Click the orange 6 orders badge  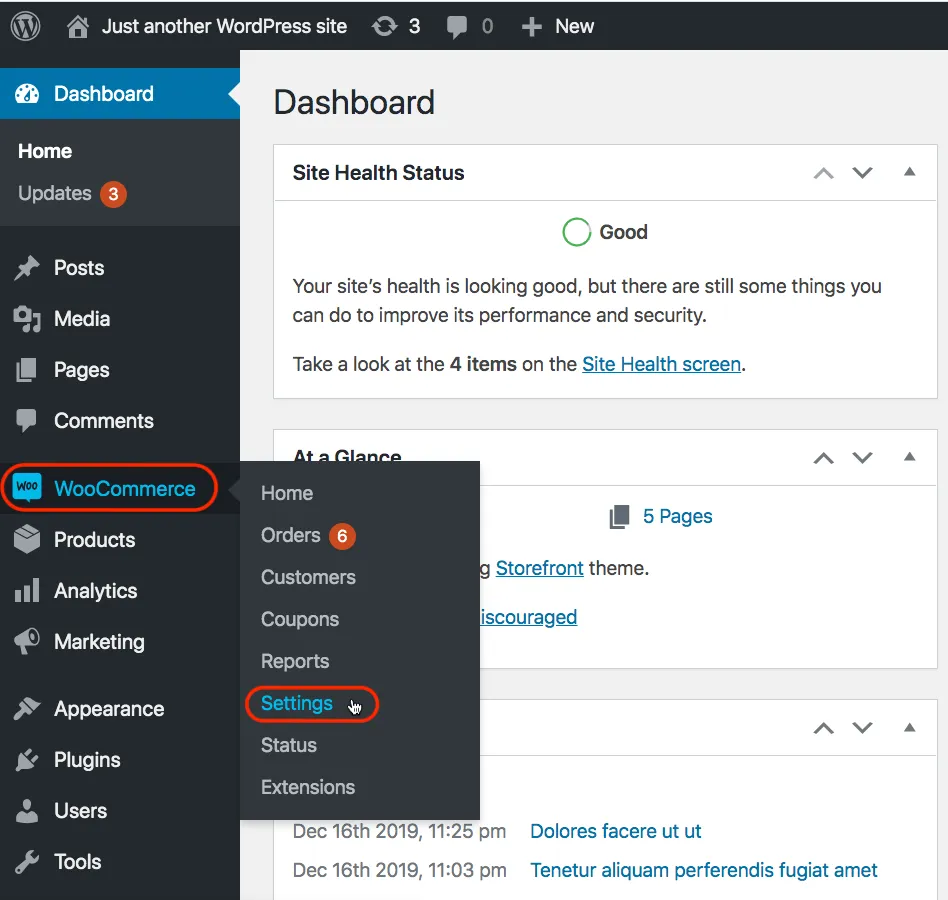(x=342, y=536)
